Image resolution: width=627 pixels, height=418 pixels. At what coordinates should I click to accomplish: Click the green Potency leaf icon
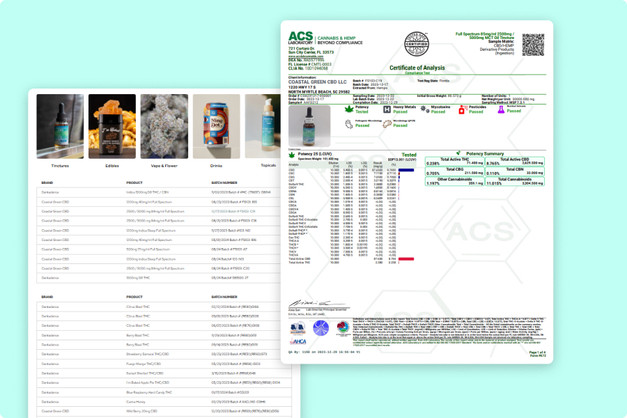(349, 109)
